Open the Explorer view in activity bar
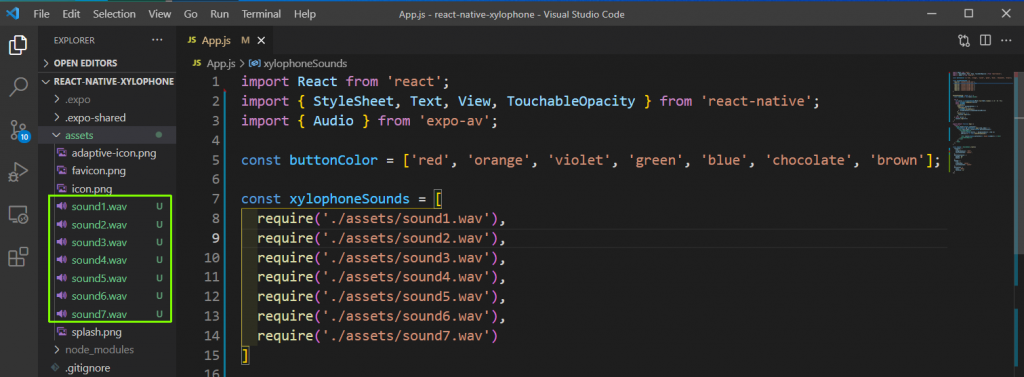 click(x=18, y=45)
